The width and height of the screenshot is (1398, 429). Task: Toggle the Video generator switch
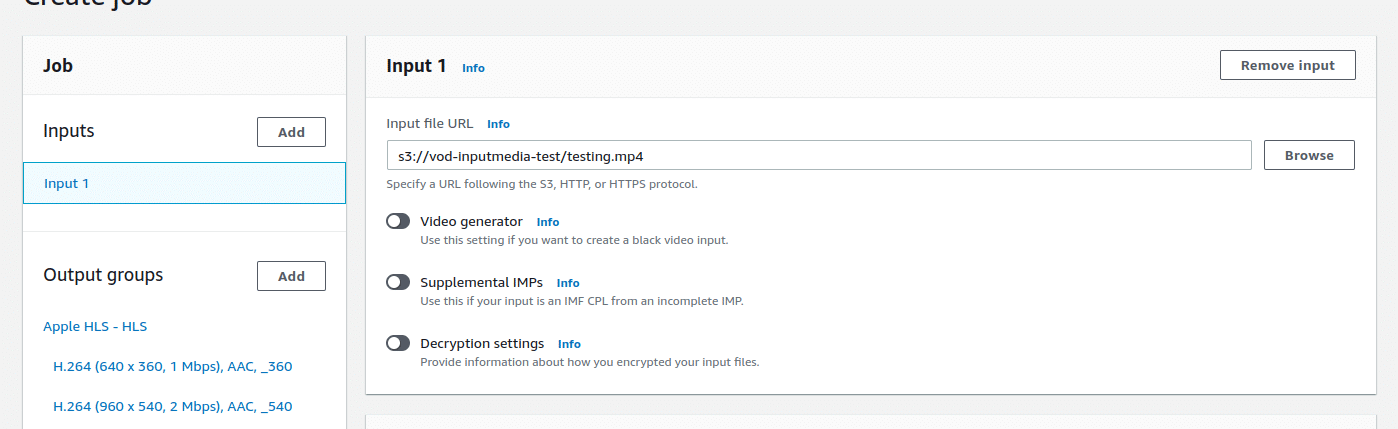398,222
